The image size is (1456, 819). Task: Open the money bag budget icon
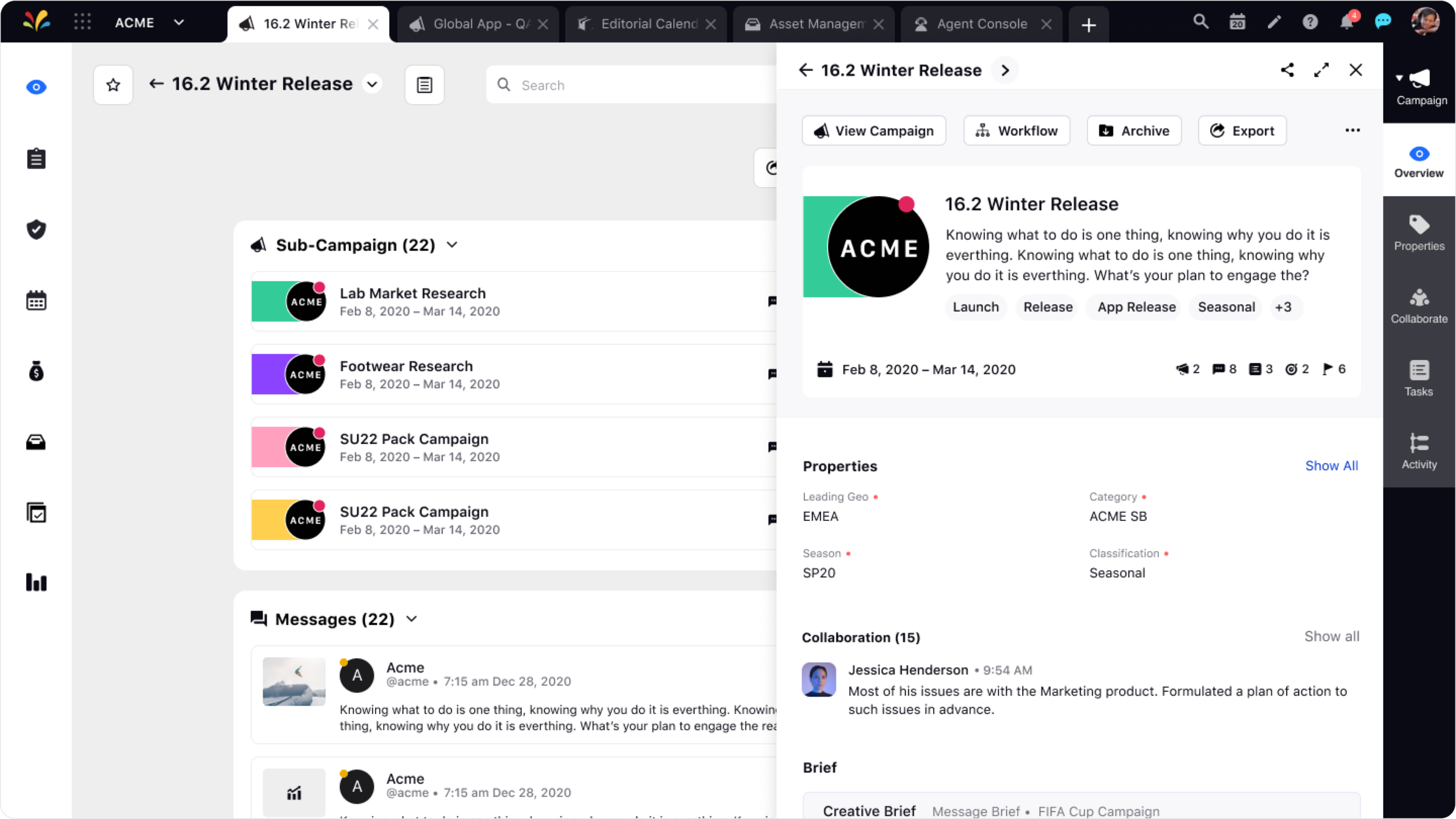[x=36, y=371]
